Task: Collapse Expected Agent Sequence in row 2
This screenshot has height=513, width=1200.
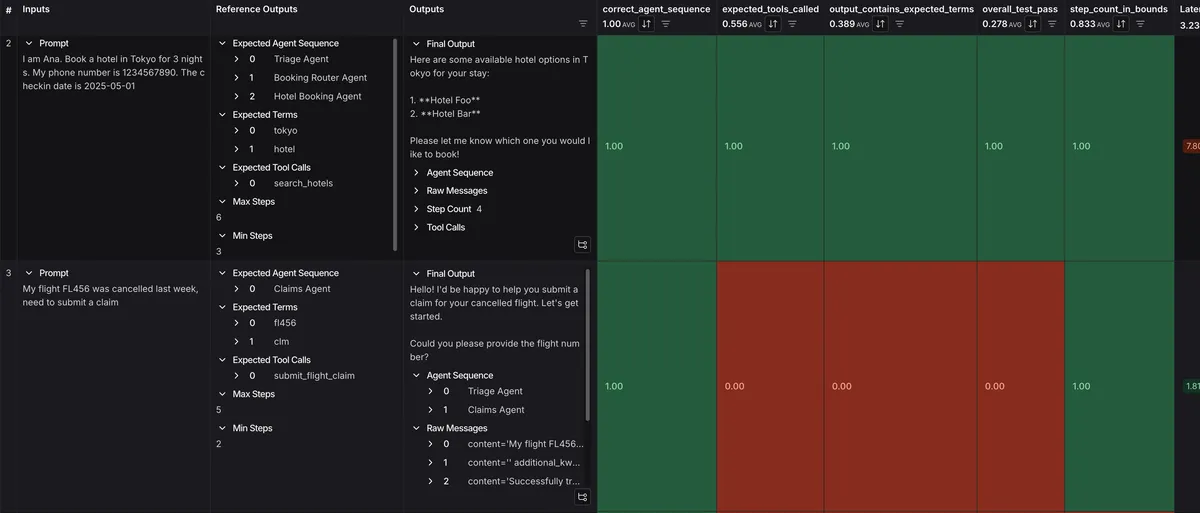Action: (222, 44)
